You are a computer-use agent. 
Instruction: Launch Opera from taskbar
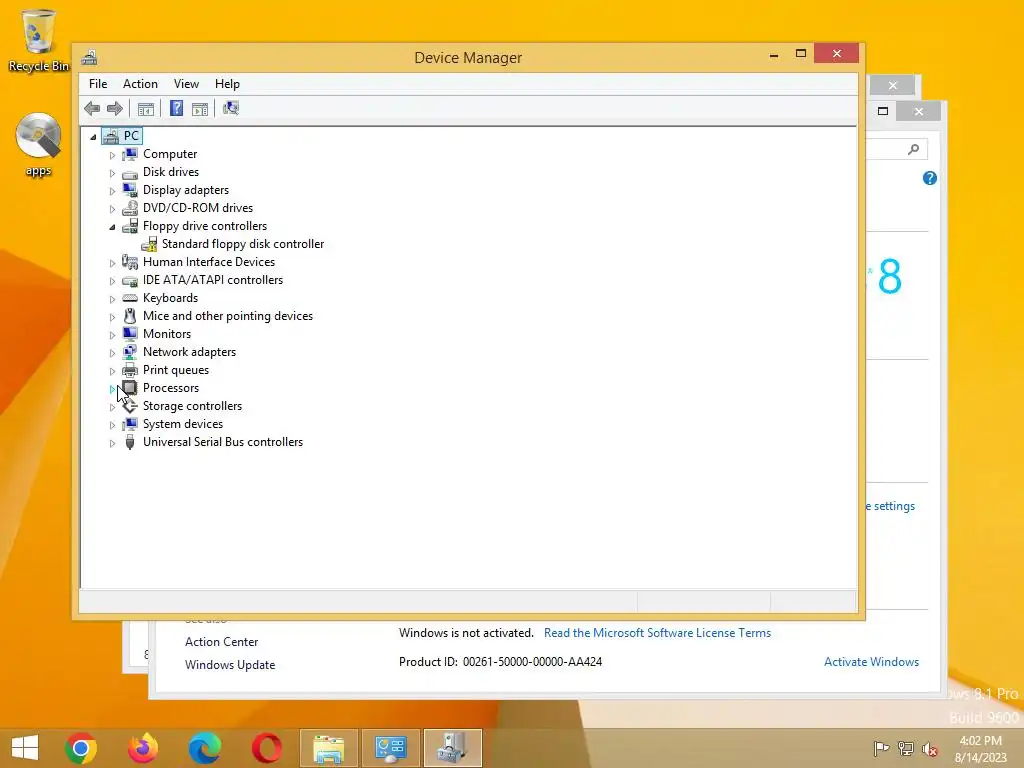(x=266, y=748)
